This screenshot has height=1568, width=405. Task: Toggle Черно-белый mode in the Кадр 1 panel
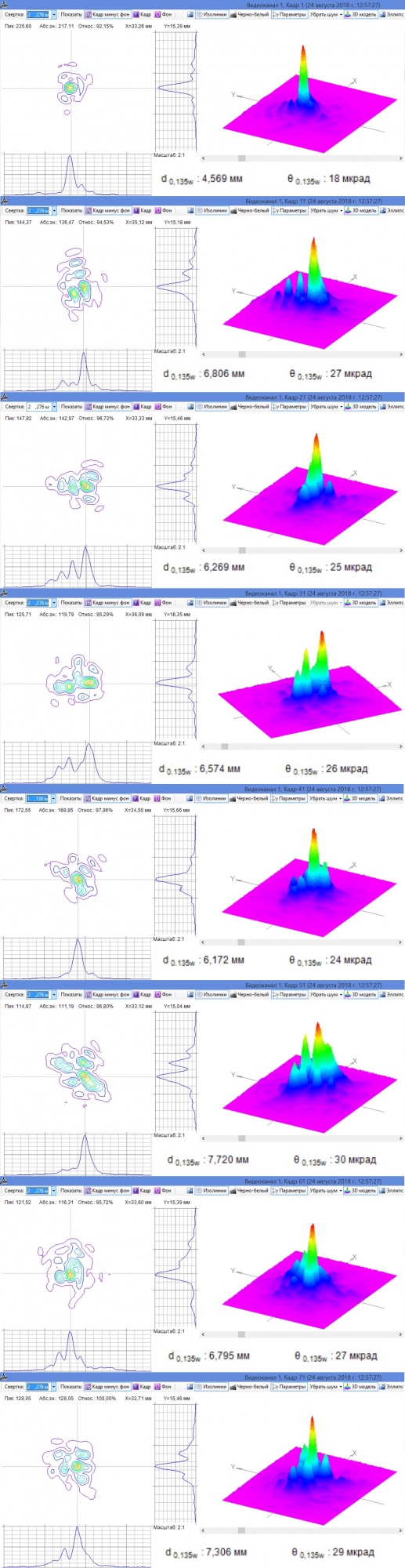(x=249, y=14)
